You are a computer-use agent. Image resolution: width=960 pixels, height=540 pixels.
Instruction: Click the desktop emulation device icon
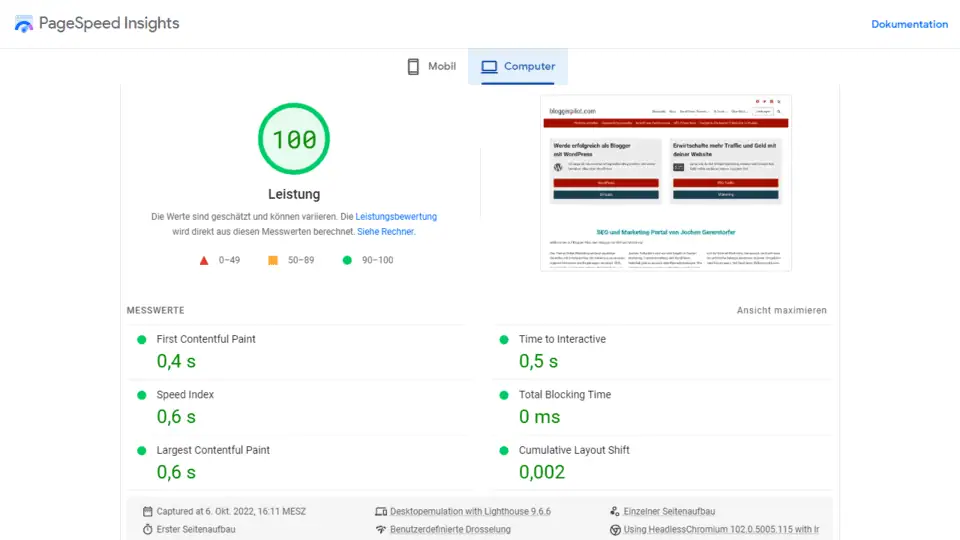[x=380, y=511]
